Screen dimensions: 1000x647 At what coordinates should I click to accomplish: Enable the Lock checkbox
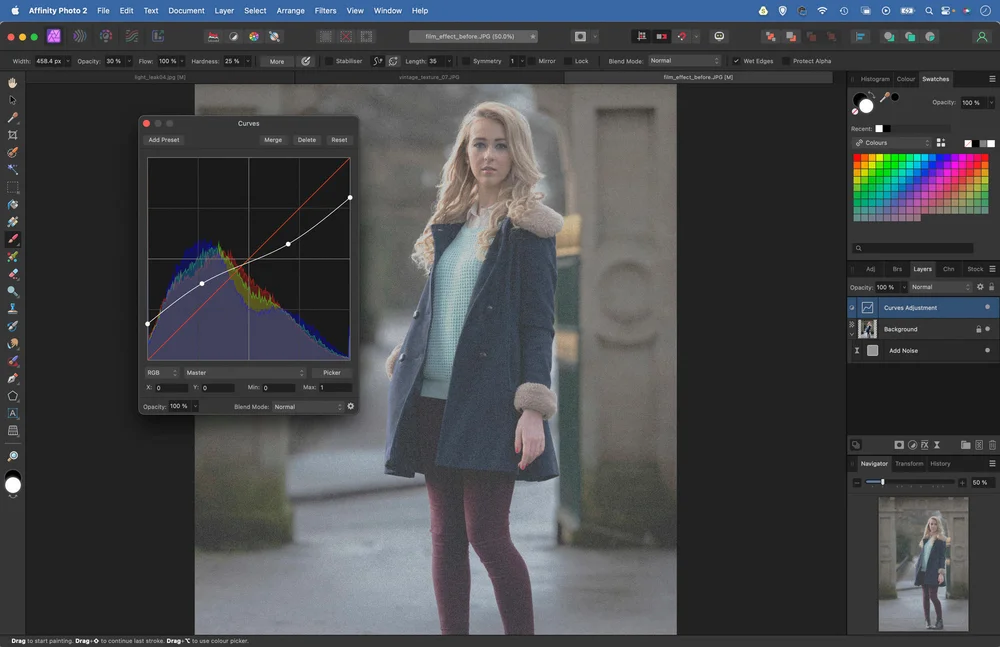[568, 61]
